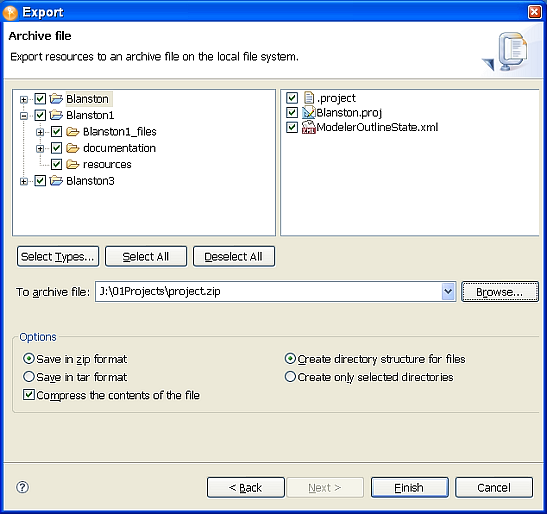Click the documentation folder icon

click(73, 148)
